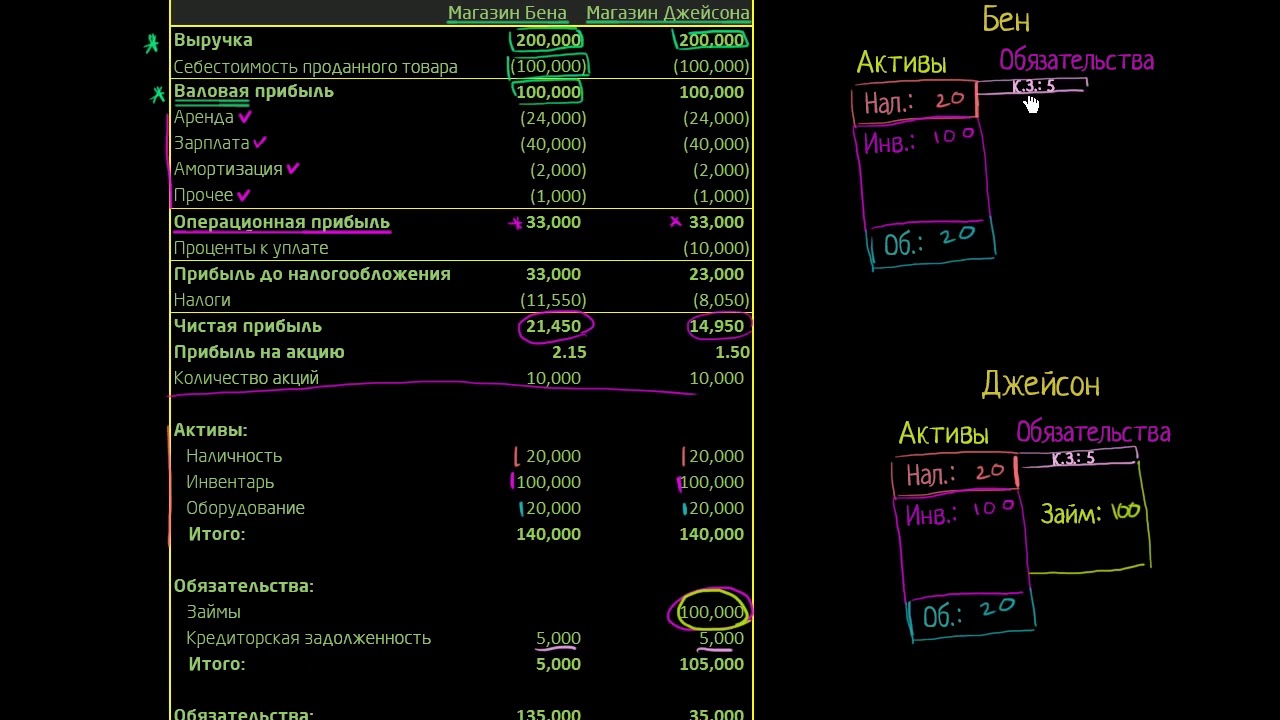
Task: Click earnings per share value 1.50
Action: point(732,352)
